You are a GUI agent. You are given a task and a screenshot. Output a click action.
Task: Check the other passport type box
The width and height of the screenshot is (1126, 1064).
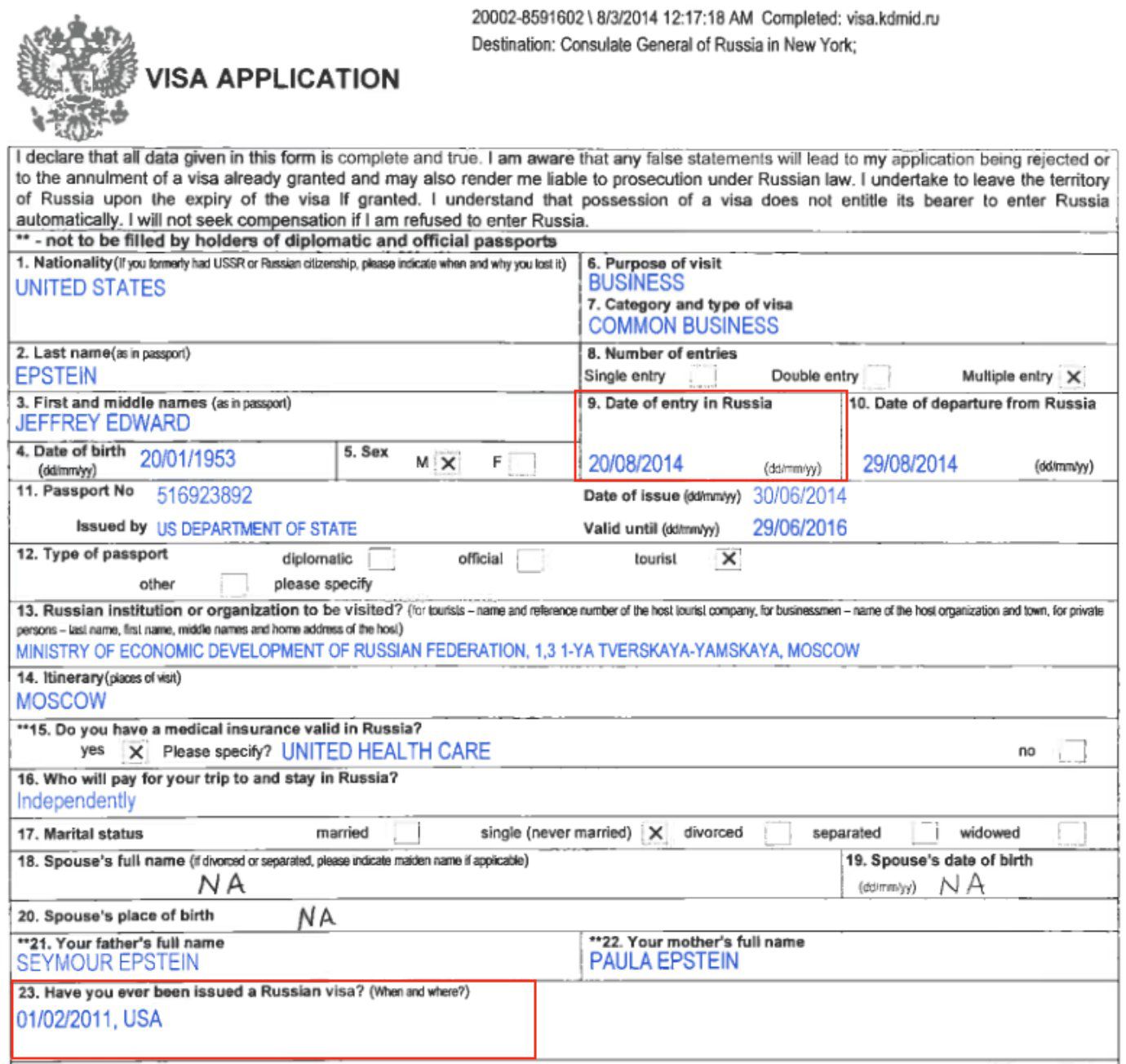(233, 584)
